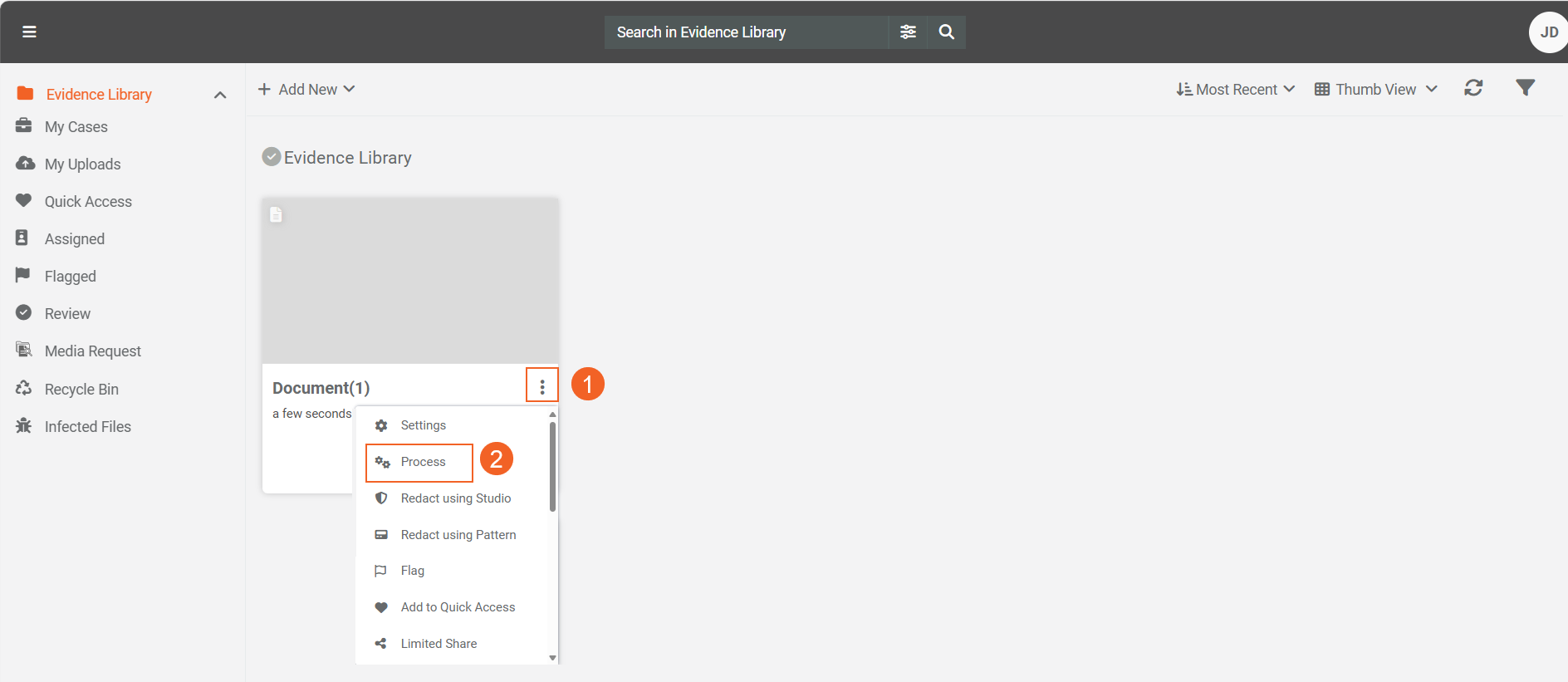This screenshot has height=682, width=1568.
Task: Open the Most Recent sort dropdown
Action: point(1236,89)
